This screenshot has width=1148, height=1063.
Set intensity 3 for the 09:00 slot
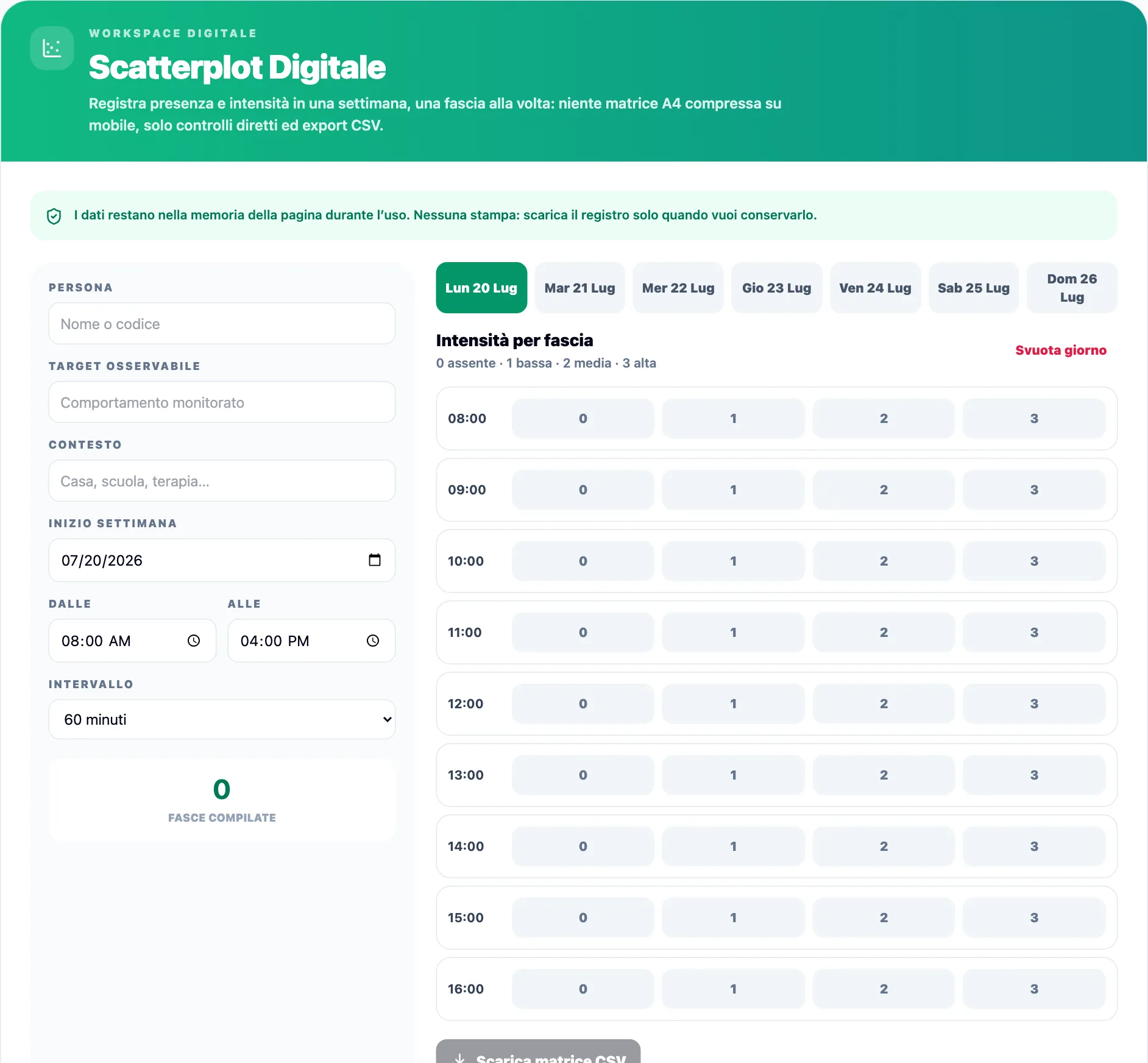[x=1034, y=489]
